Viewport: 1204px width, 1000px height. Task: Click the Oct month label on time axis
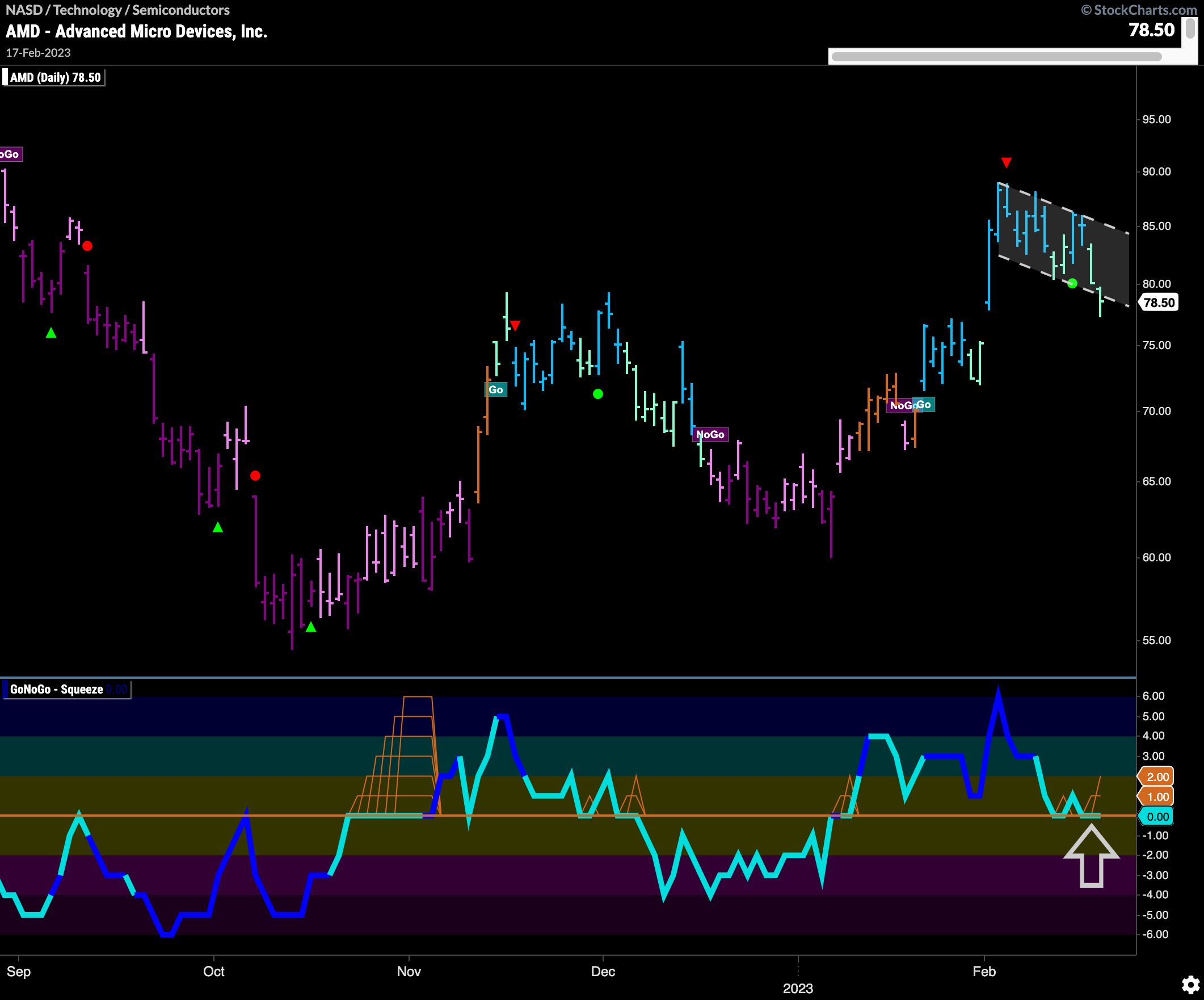click(214, 971)
